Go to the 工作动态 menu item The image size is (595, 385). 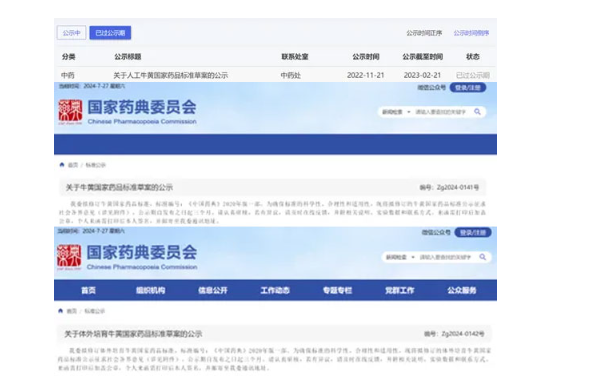[275, 291]
